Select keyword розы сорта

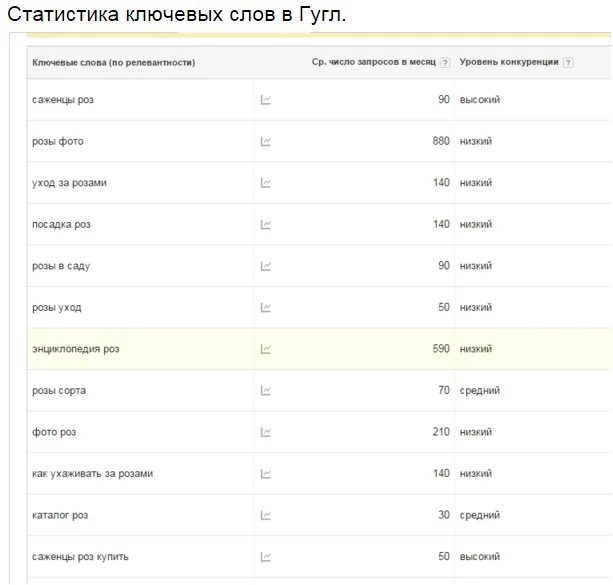[x=59, y=391]
